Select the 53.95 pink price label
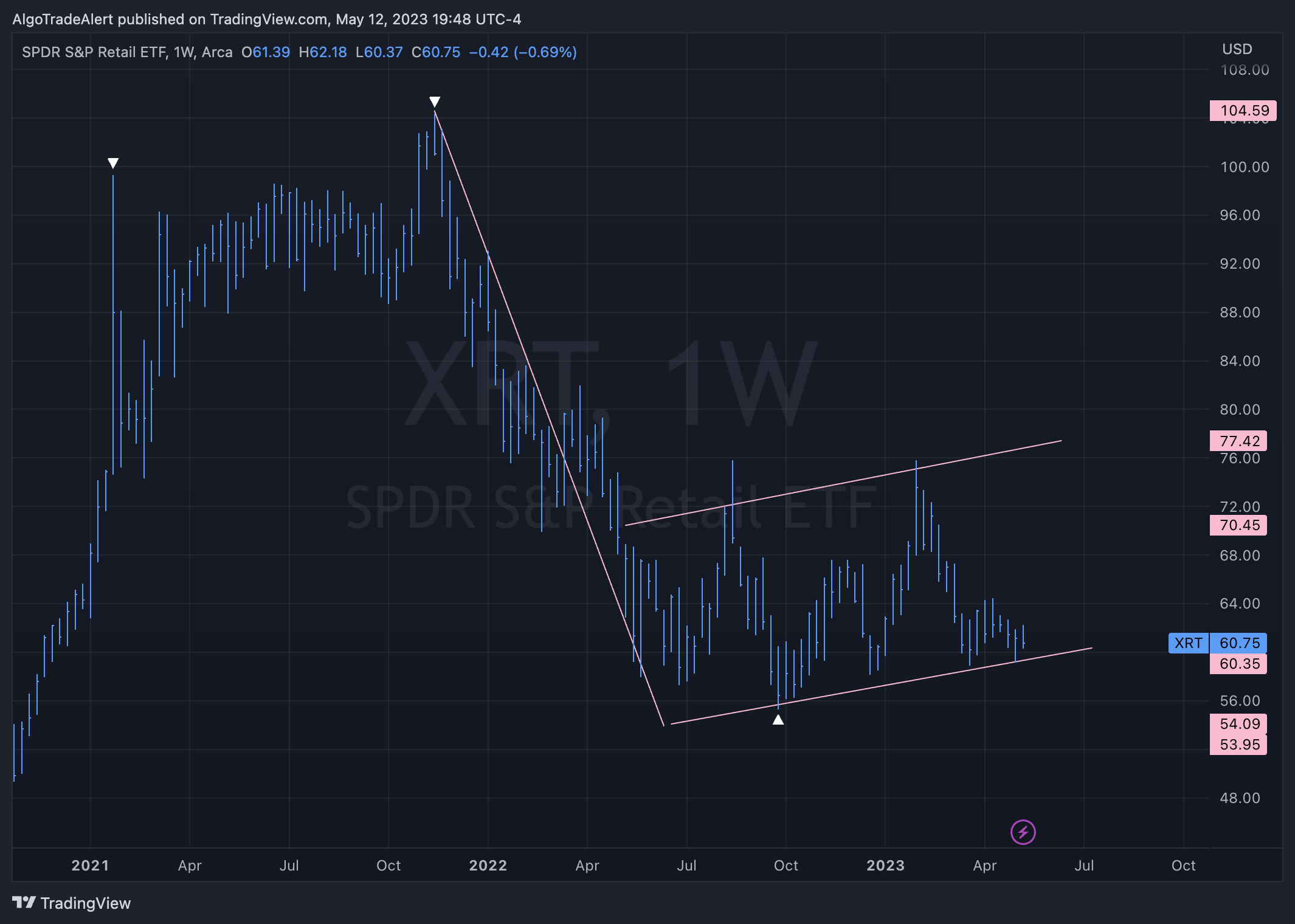Viewport: 1295px width, 924px height. (x=1238, y=745)
